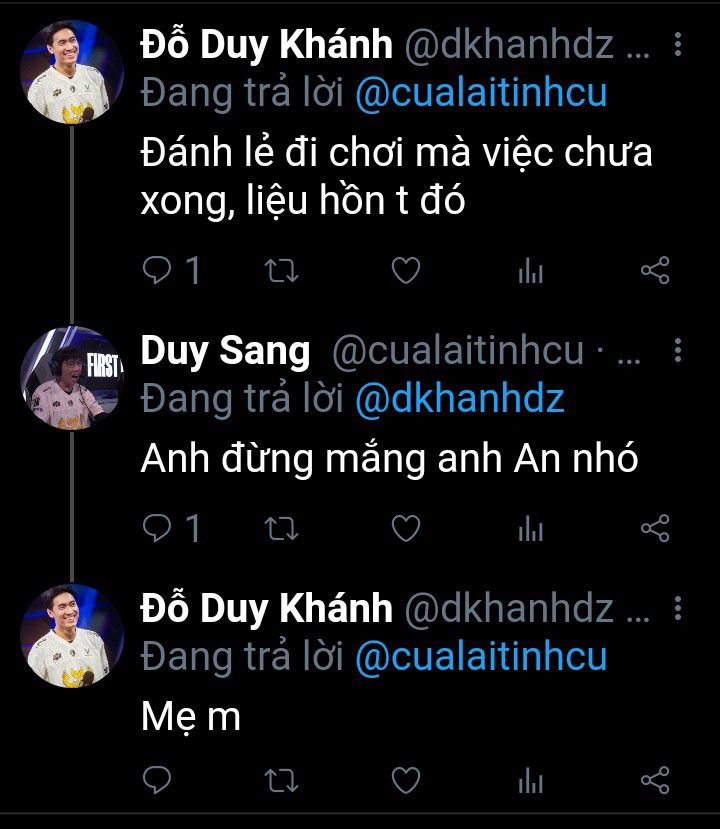Open Duy Sang's profile picture
The height and width of the screenshot is (829, 720).
(71, 376)
